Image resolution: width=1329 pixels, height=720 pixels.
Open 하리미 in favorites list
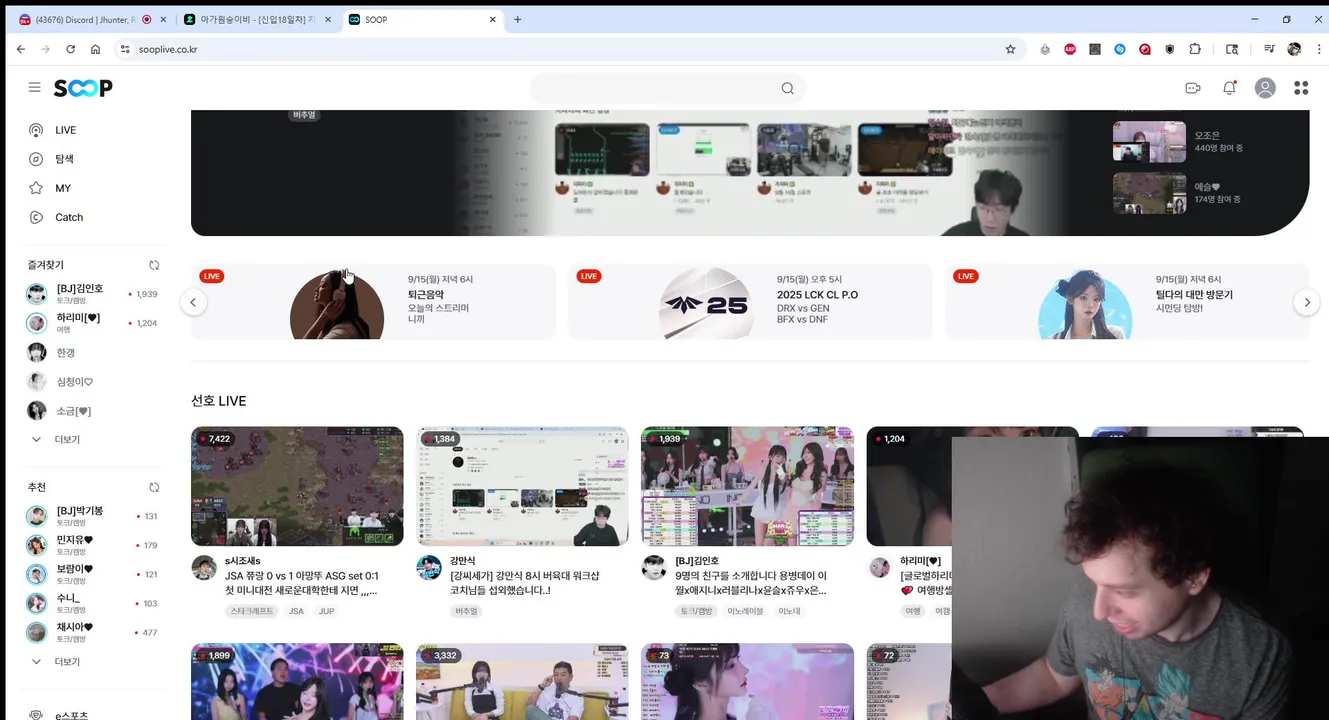click(92, 323)
